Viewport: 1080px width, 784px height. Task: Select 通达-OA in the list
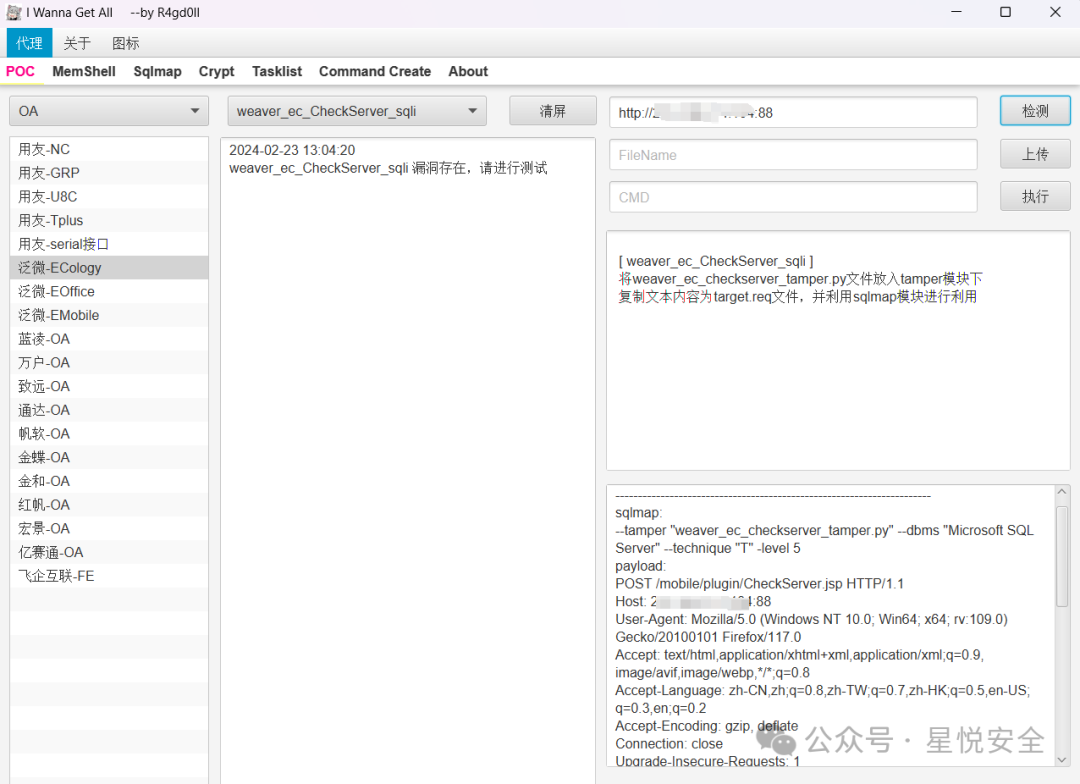pos(109,410)
